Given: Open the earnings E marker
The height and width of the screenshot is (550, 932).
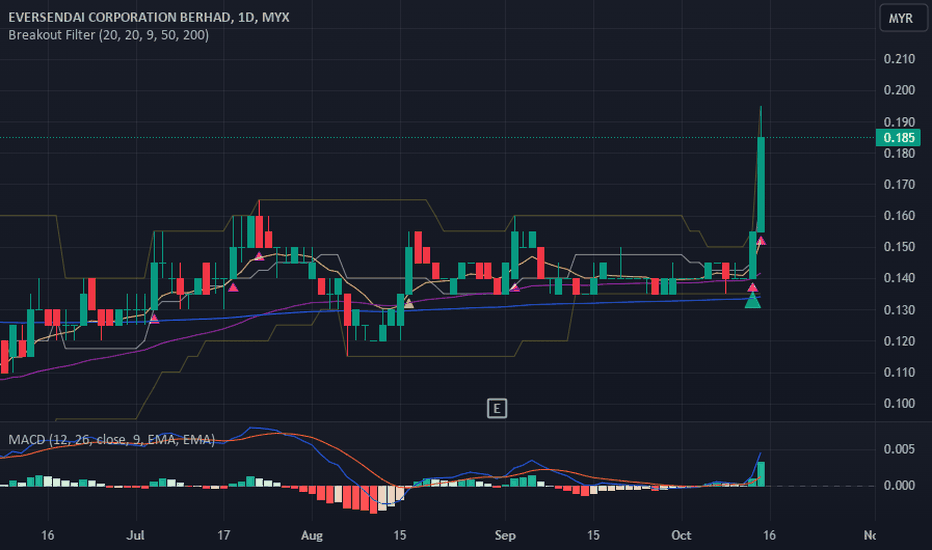Looking at the screenshot, I should (497, 408).
